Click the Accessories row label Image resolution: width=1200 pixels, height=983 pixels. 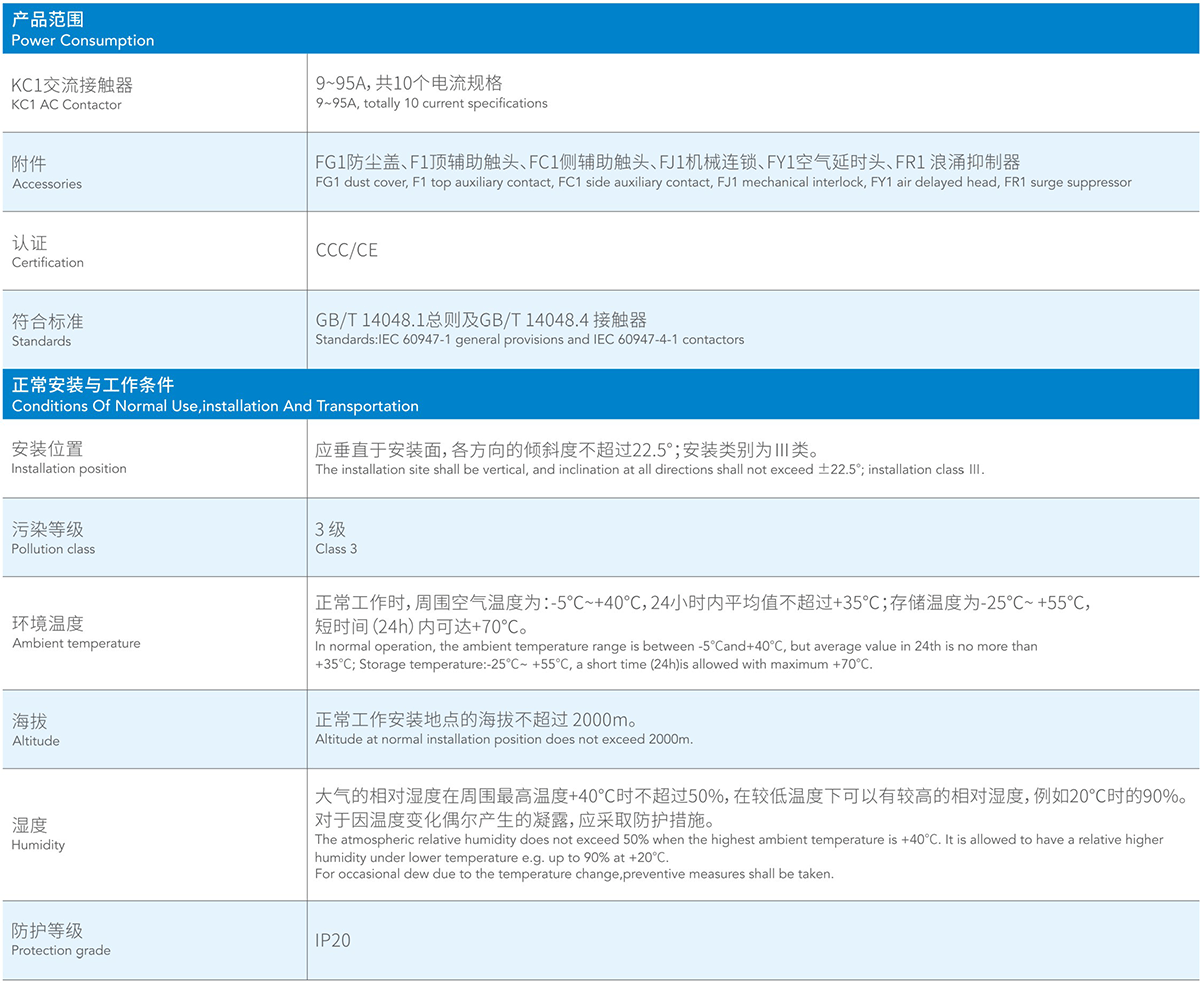(x=46, y=172)
